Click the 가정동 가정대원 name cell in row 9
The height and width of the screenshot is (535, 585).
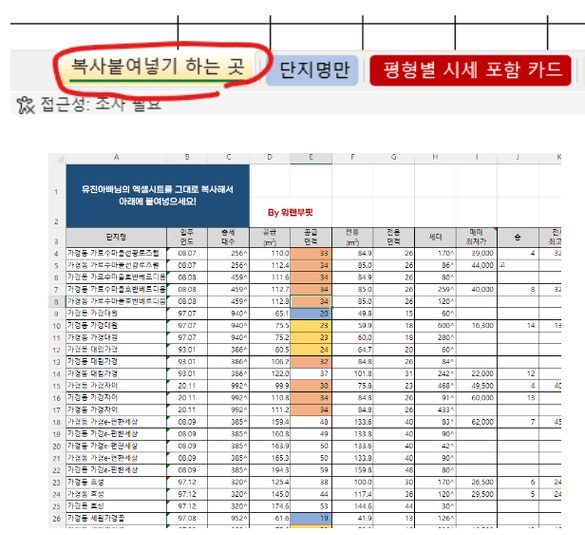pyautogui.click(x=116, y=313)
